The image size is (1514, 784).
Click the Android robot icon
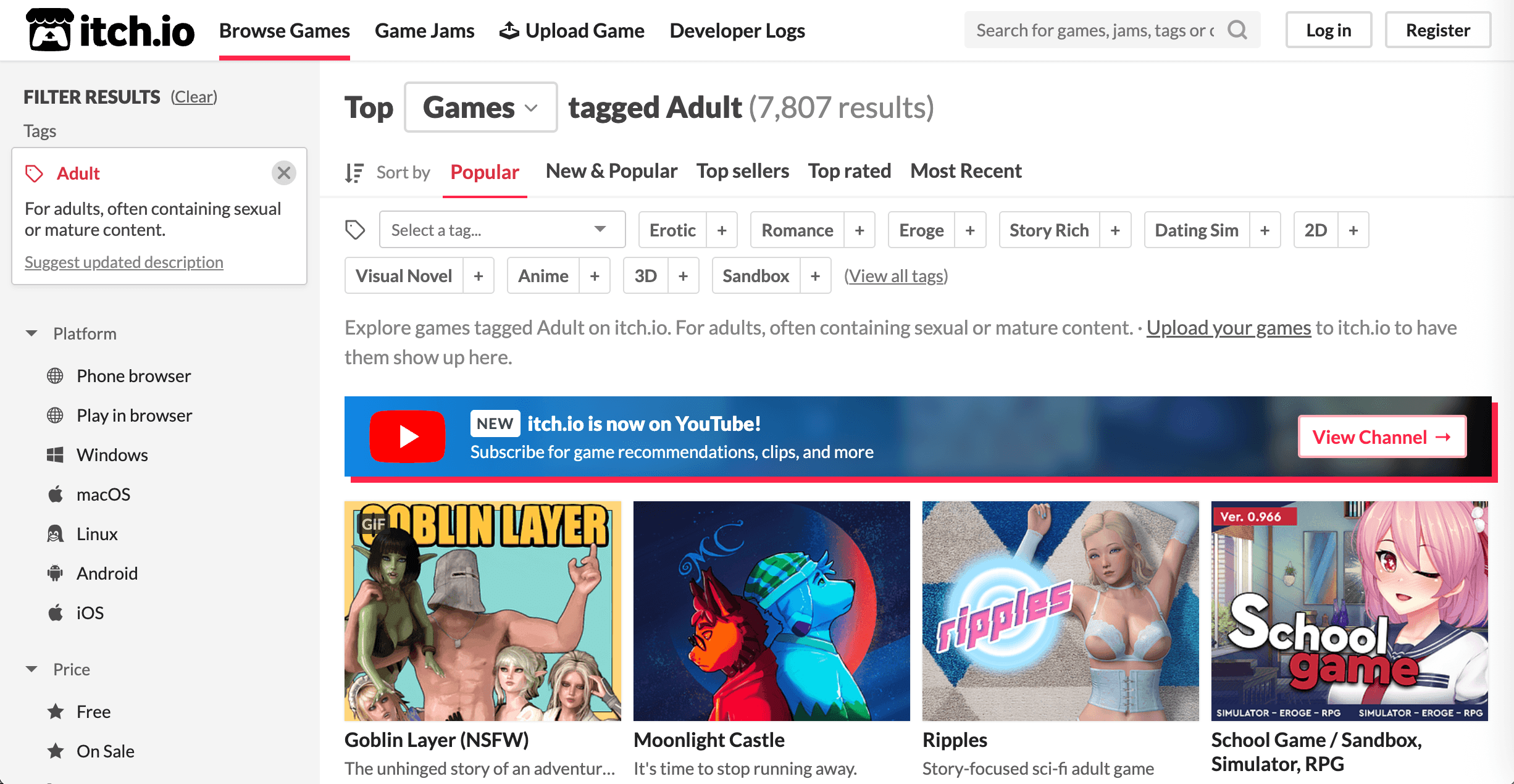[55, 573]
